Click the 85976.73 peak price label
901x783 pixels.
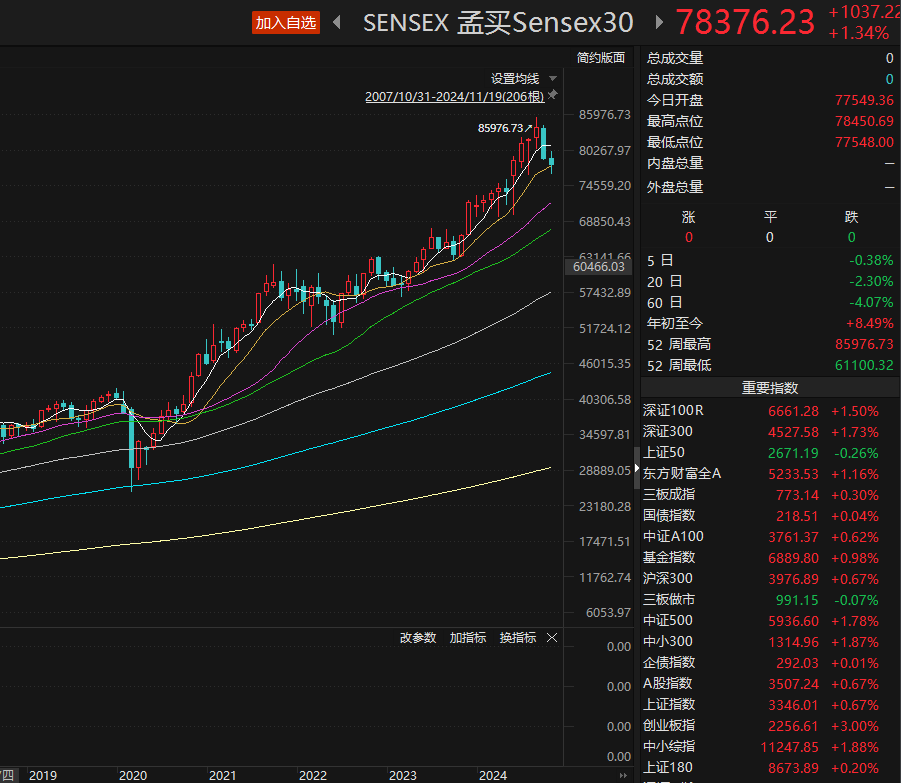point(501,128)
